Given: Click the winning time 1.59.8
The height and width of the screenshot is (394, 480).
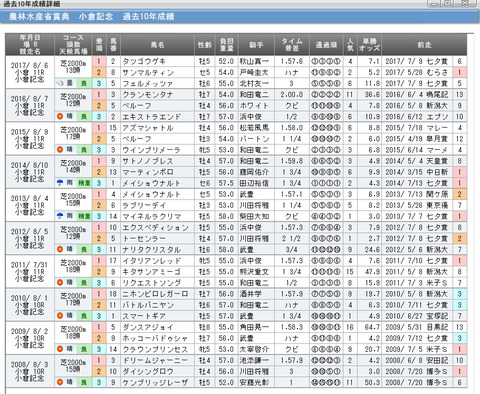Looking at the screenshot, I should (x=292, y=161).
